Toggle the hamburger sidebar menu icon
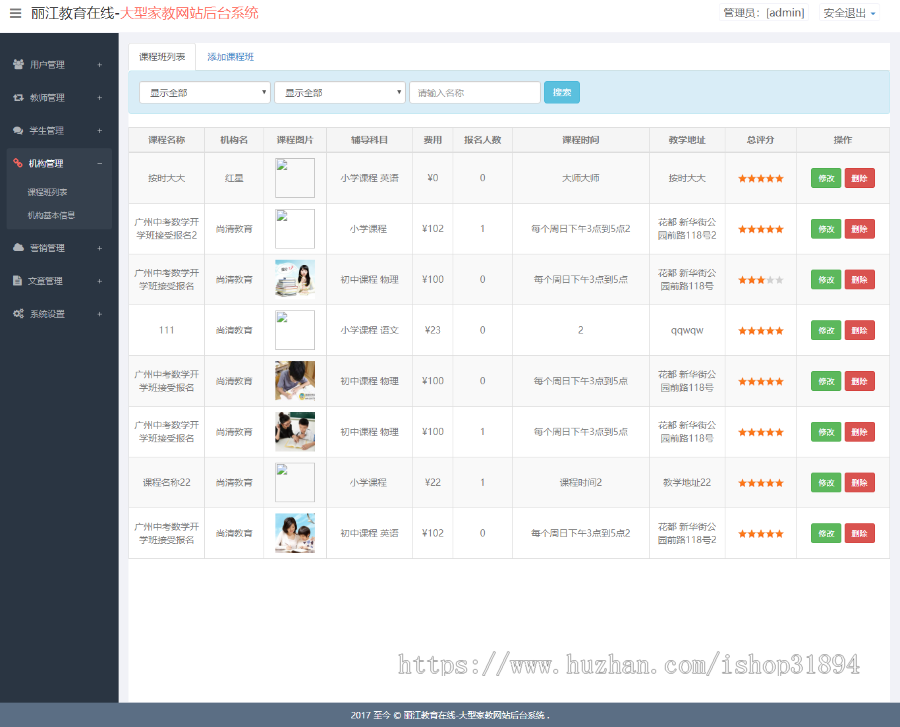The height and width of the screenshot is (727, 900). coord(15,13)
